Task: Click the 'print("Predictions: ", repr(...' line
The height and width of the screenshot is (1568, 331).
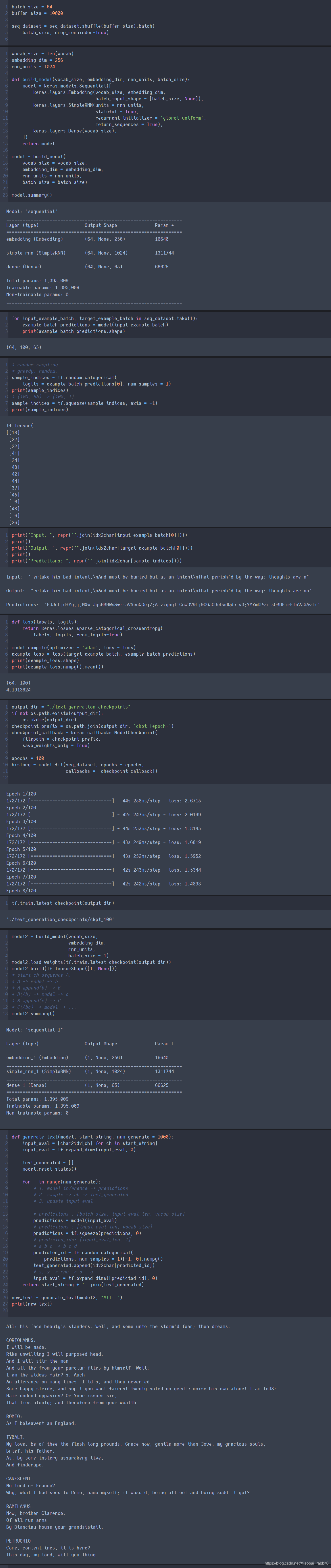Action: (96, 561)
